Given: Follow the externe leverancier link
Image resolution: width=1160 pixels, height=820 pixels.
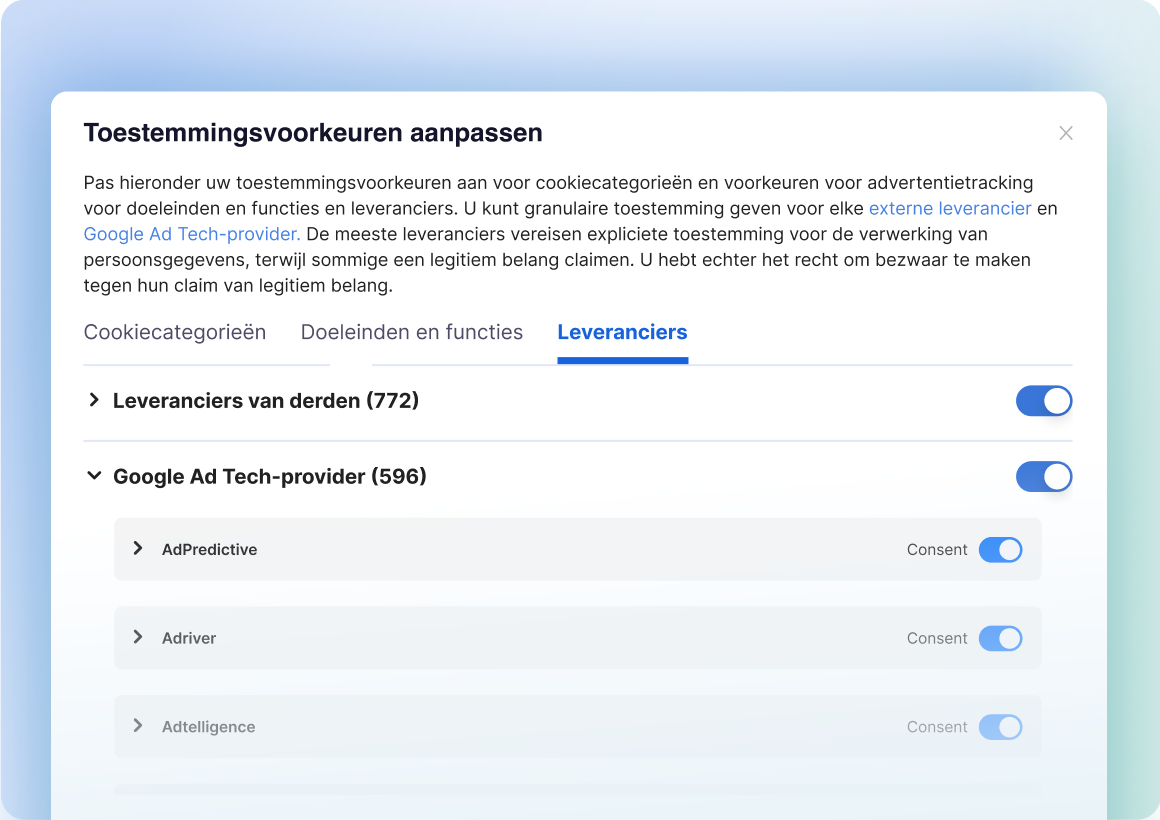Looking at the screenshot, I should (949, 208).
